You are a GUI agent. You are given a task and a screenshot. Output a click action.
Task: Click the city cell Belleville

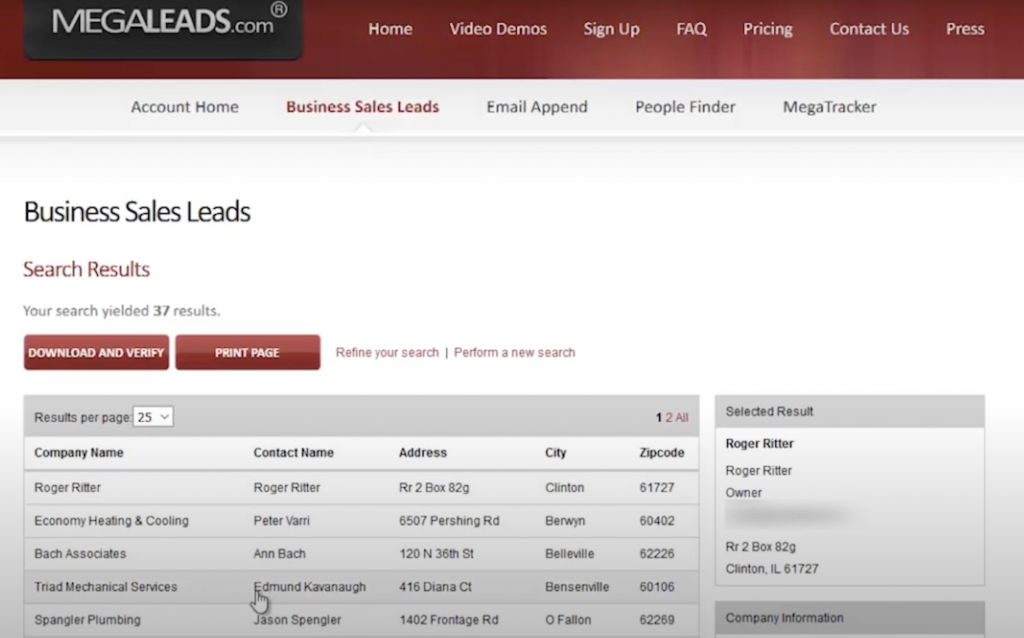(x=569, y=554)
